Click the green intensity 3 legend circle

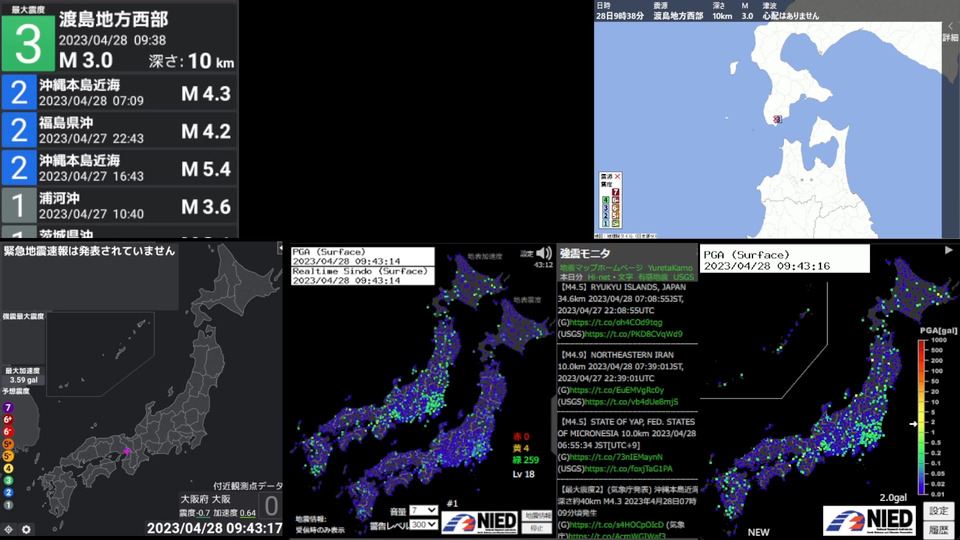(8, 481)
